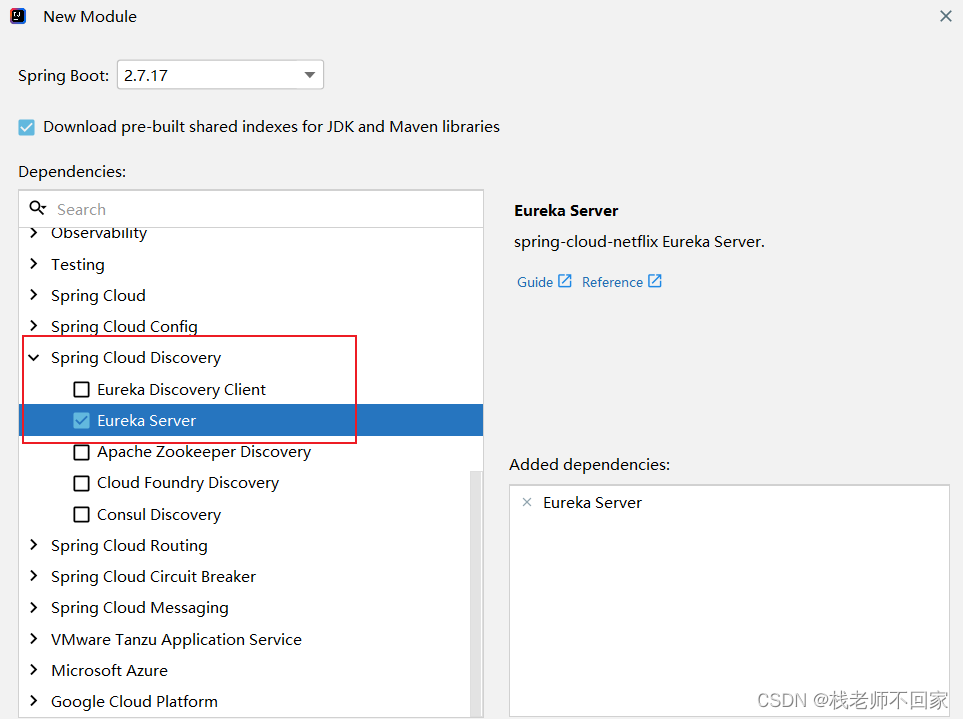963x719 pixels.
Task: Expand the Spring Cloud category
Action: click(34, 295)
